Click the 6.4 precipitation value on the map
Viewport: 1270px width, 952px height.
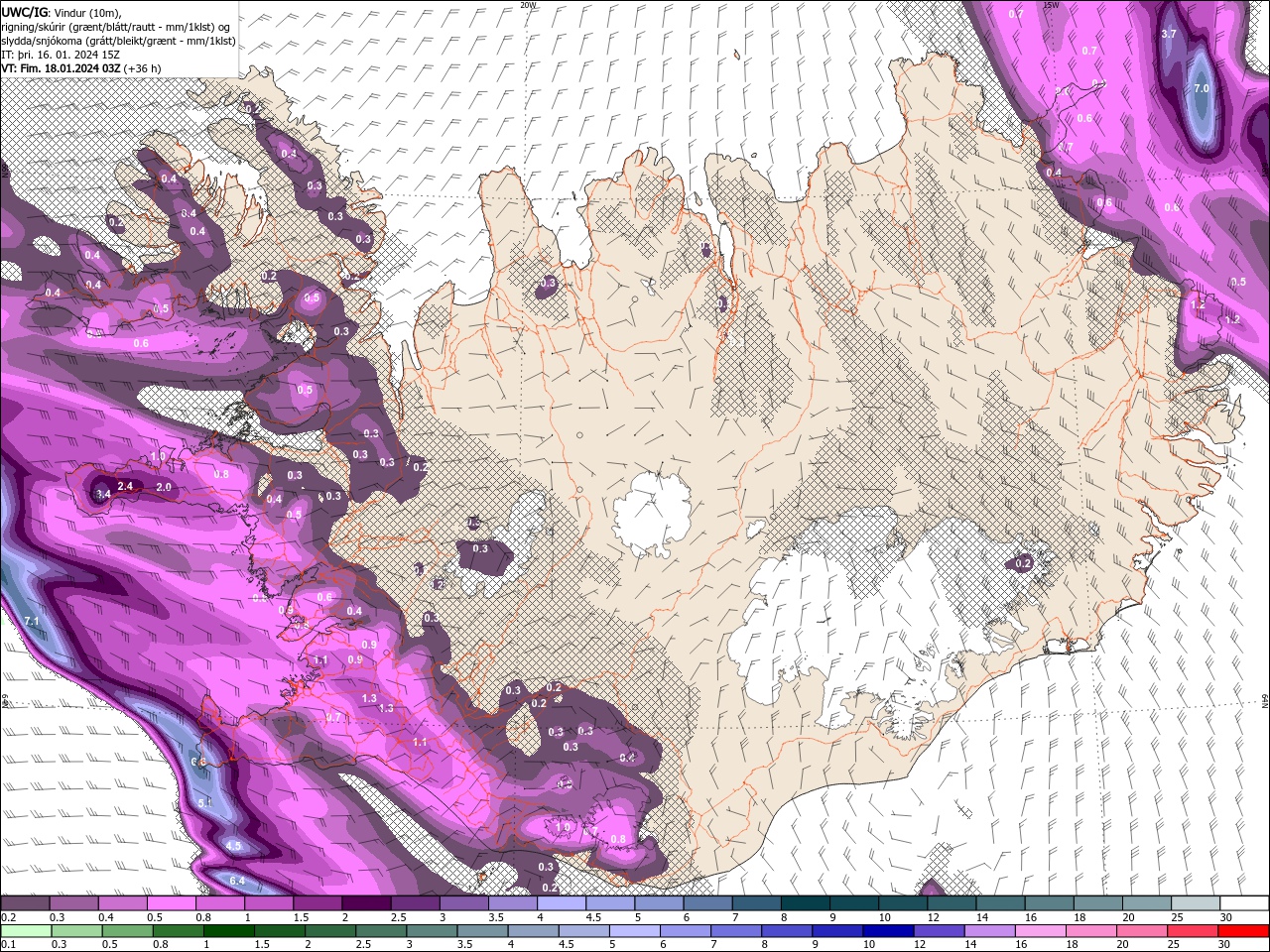click(x=237, y=881)
